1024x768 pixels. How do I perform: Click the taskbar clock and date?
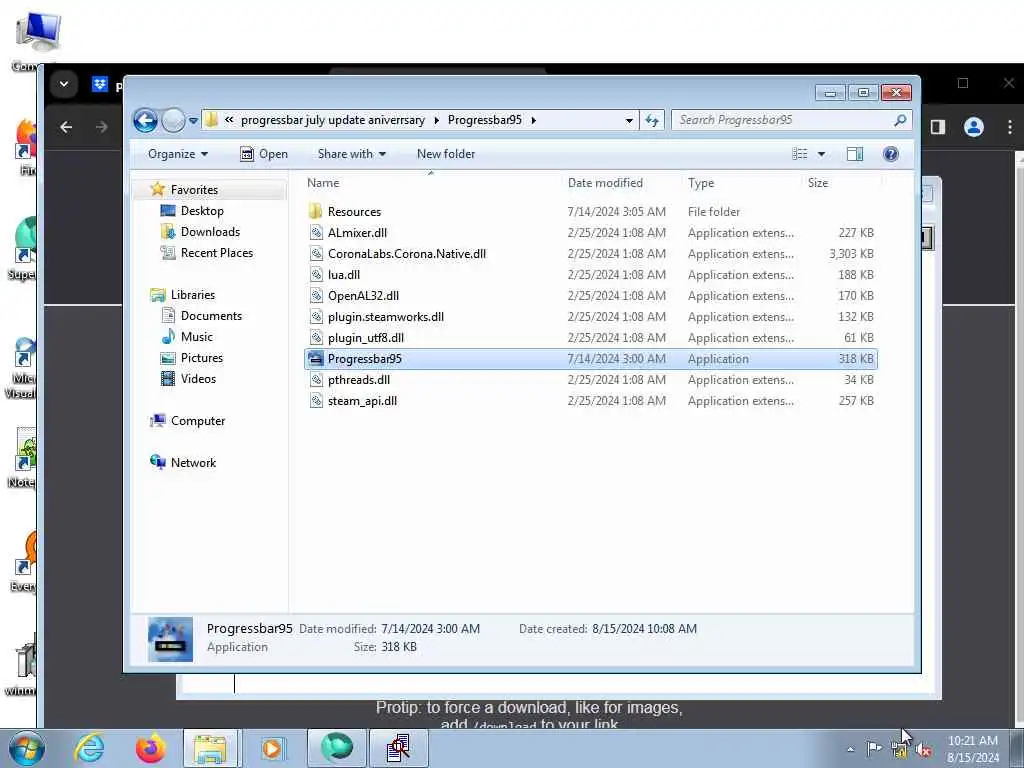[x=973, y=748]
